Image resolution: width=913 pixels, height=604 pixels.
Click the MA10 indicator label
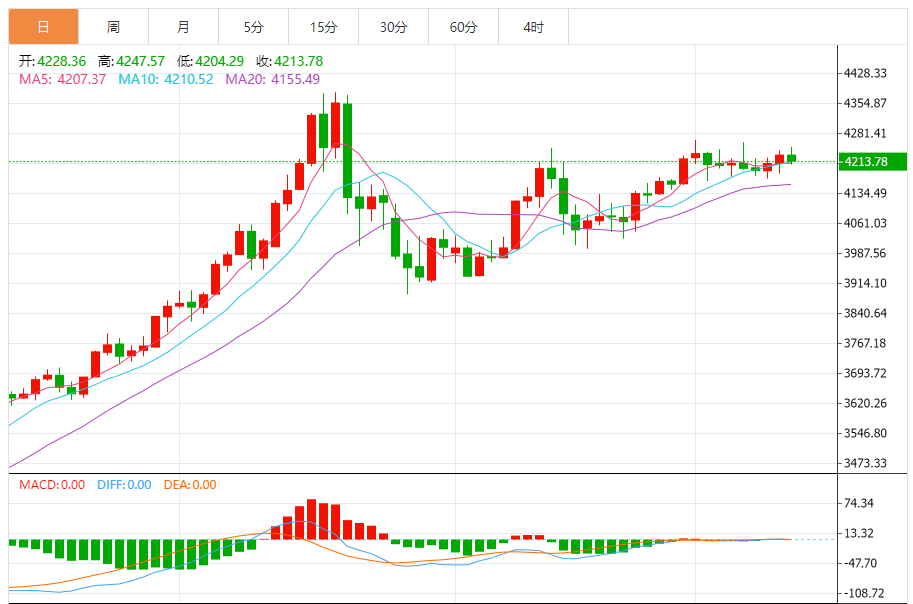click(165, 79)
